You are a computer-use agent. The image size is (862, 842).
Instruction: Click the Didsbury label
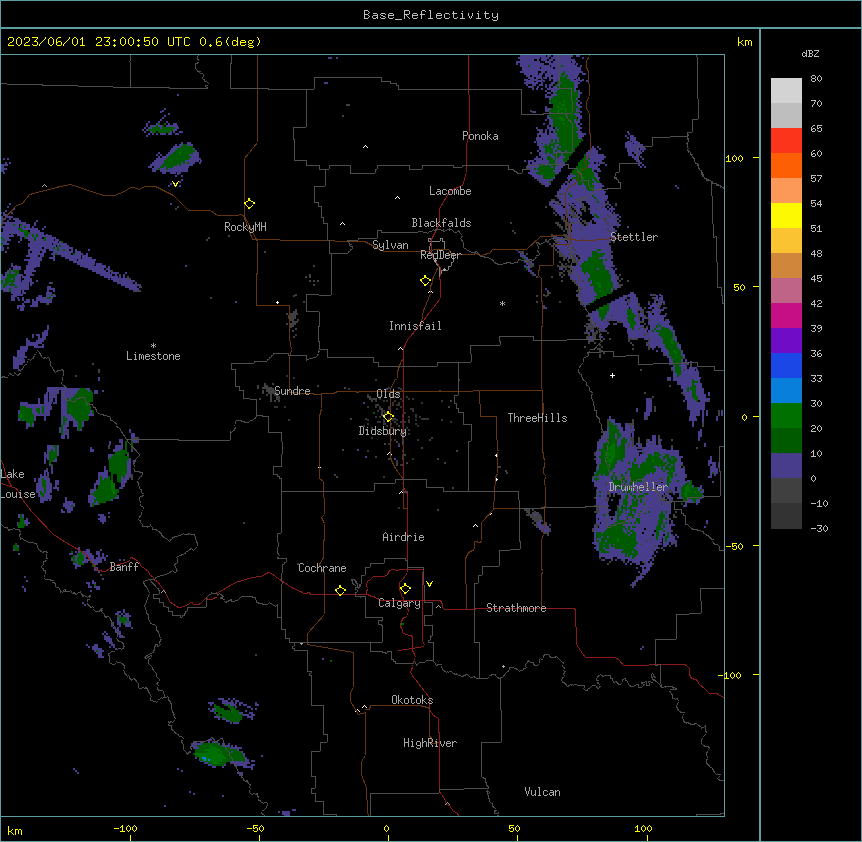[x=383, y=431]
